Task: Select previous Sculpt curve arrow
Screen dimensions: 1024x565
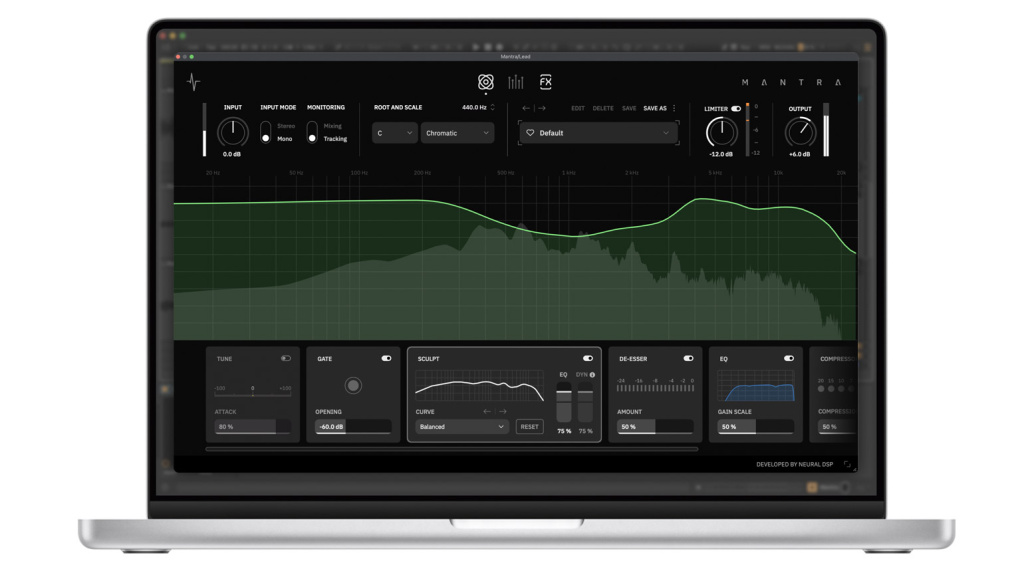Action: (487, 412)
